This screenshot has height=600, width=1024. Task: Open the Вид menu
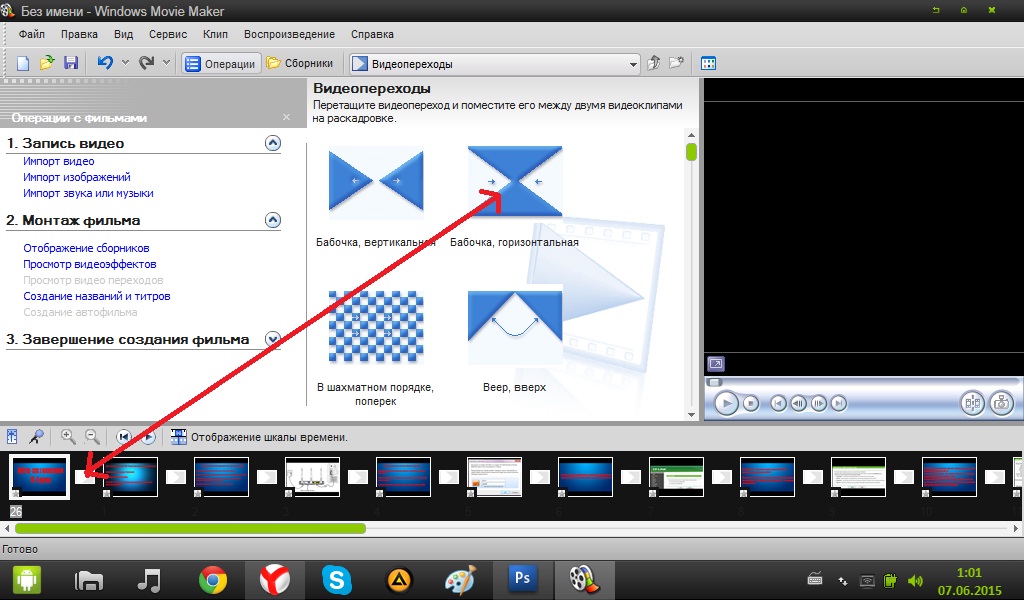[x=123, y=34]
